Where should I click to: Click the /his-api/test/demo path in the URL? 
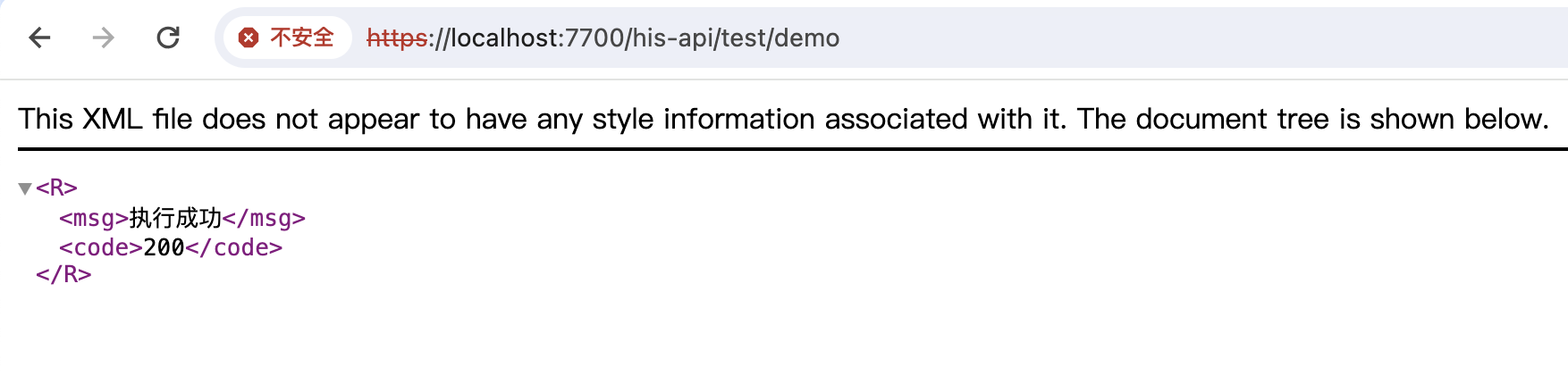[732, 38]
